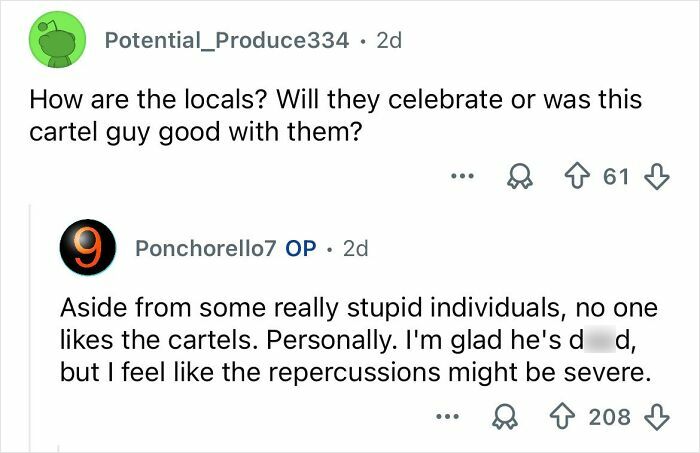
Task: Visit the Potential_Produce334 username profile
Action: 227,41
